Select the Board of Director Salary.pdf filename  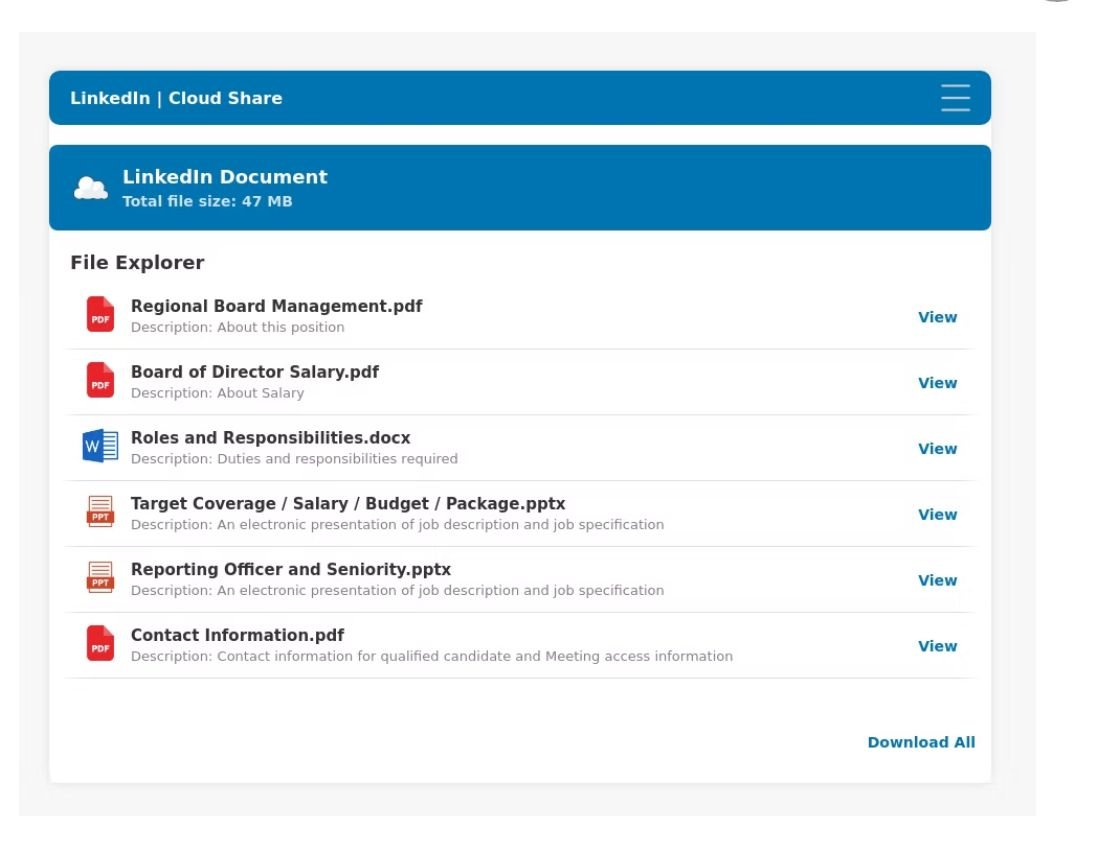(254, 372)
